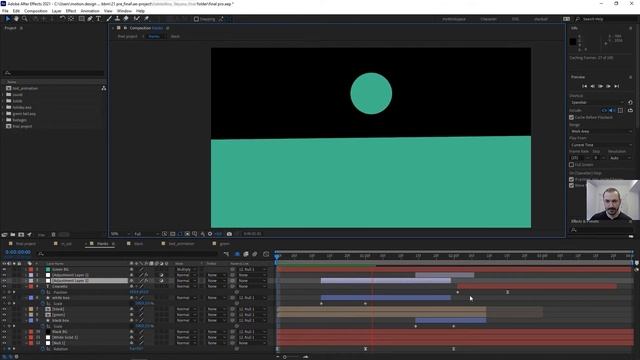Click the first frame preview button
The width and height of the screenshot is (640, 360).
(x=584, y=86)
